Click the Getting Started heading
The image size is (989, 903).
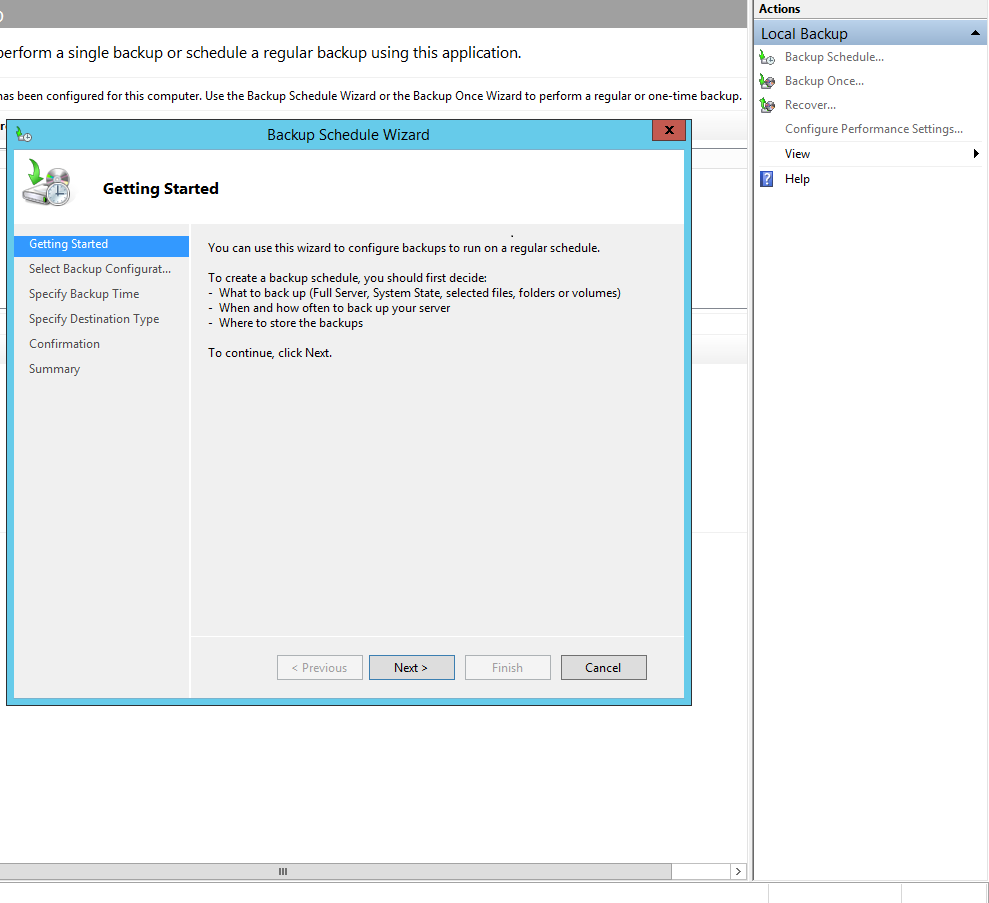[x=161, y=189]
